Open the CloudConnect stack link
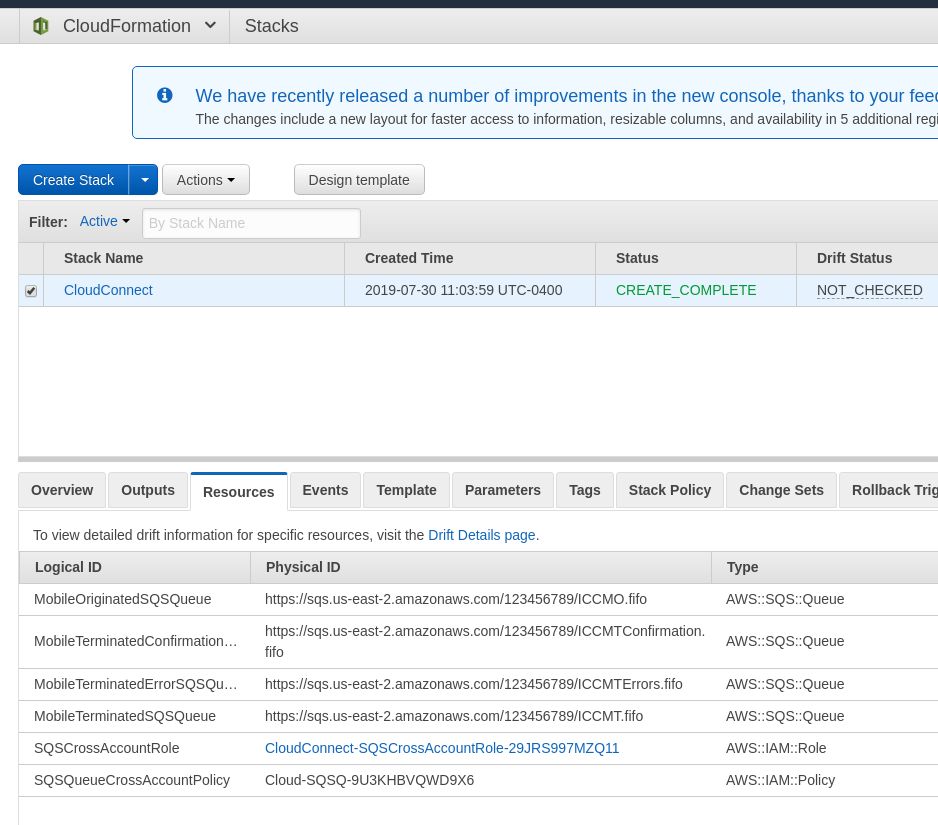This screenshot has width=938, height=825. [x=108, y=290]
